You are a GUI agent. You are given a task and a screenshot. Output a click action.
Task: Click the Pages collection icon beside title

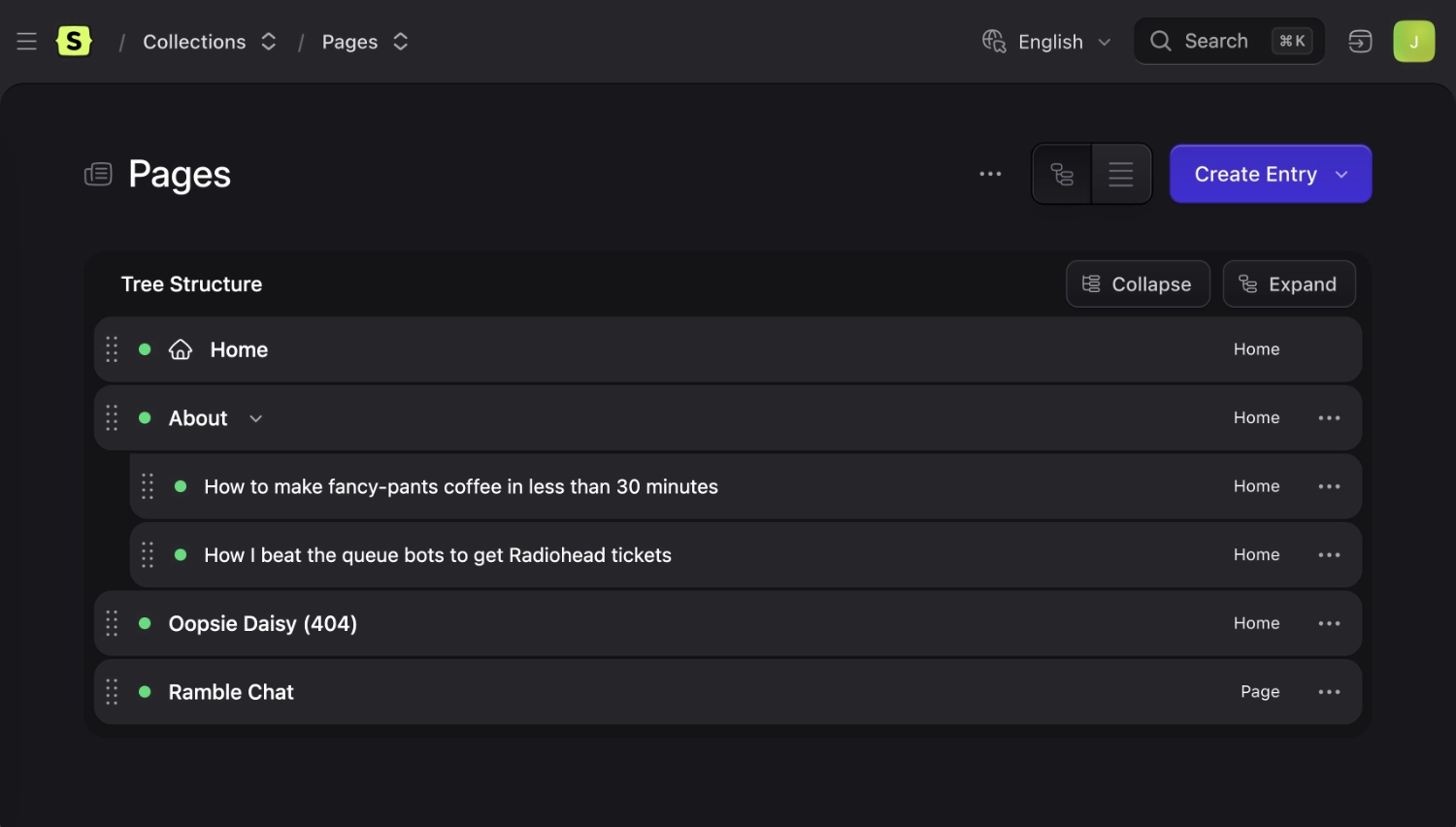(98, 175)
